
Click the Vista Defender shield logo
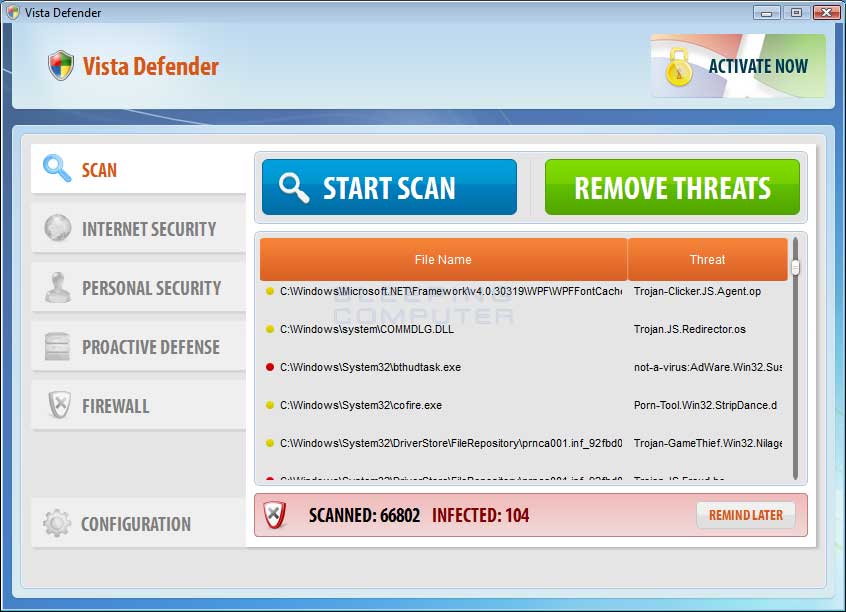[x=60, y=66]
